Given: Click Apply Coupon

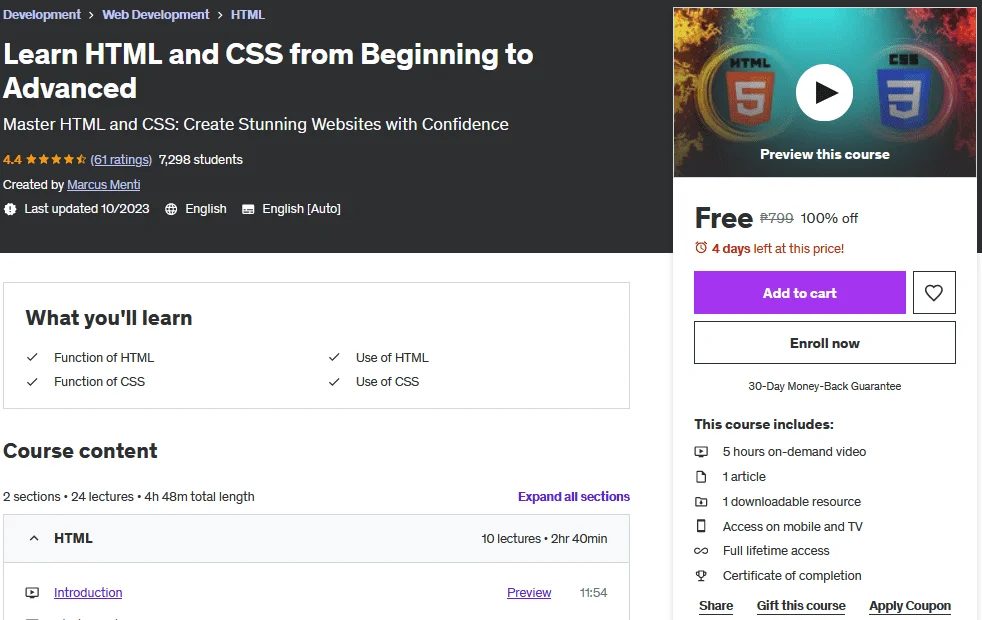Looking at the screenshot, I should [910, 606].
